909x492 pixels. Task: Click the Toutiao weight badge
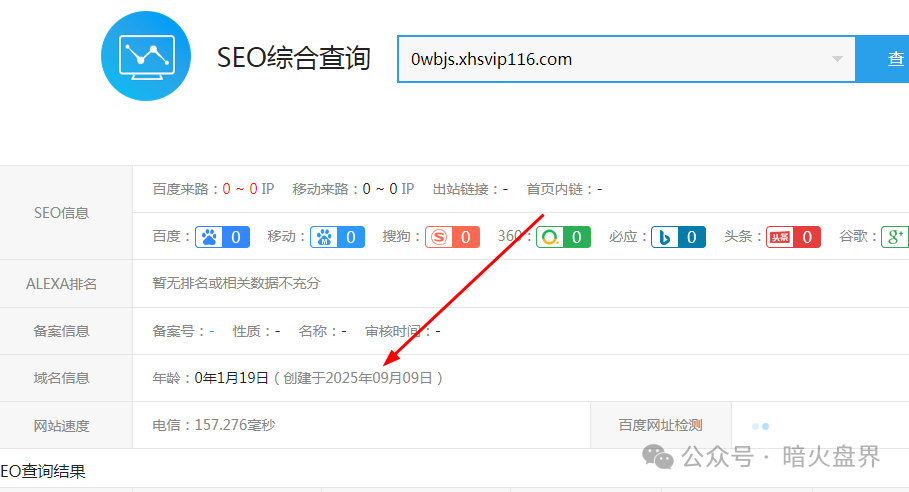coord(793,237)
